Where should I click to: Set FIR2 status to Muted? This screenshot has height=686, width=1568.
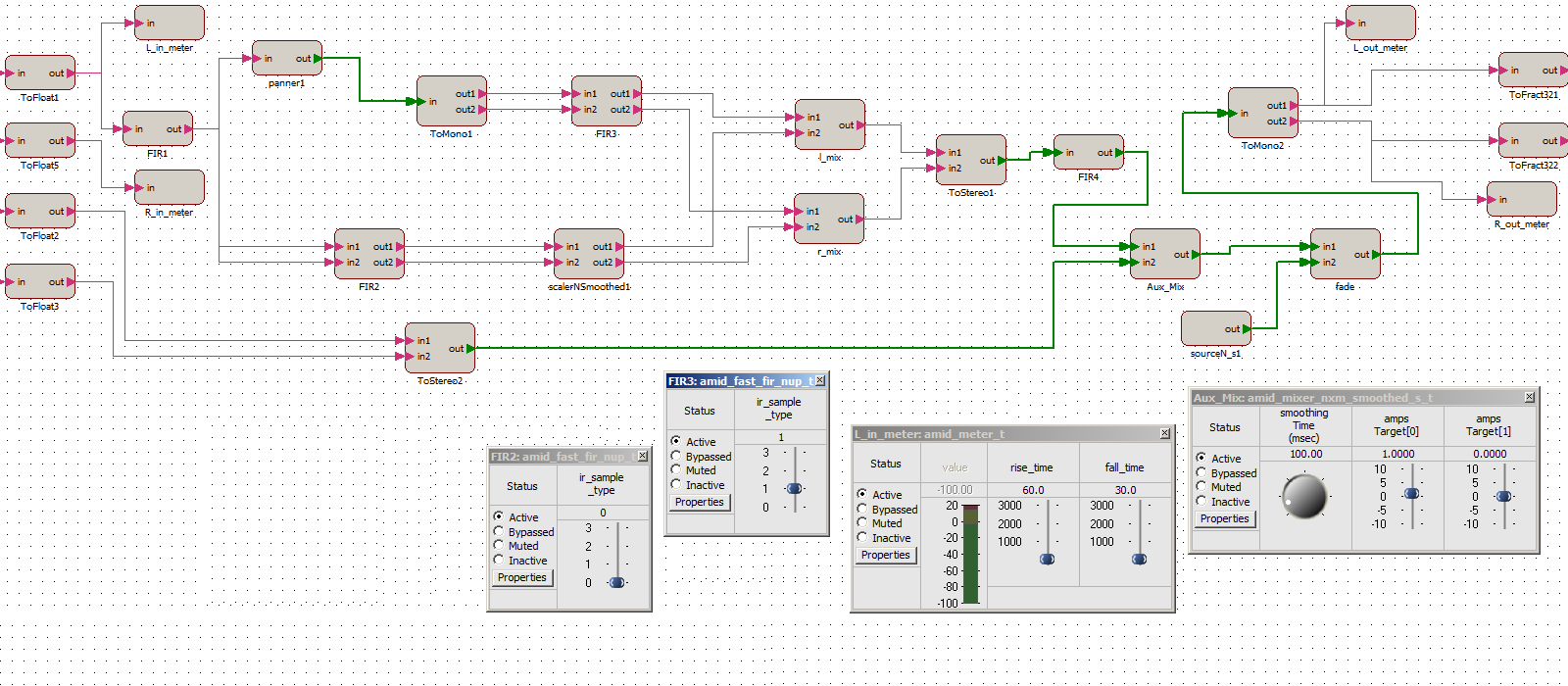click(x=498, y=546)
